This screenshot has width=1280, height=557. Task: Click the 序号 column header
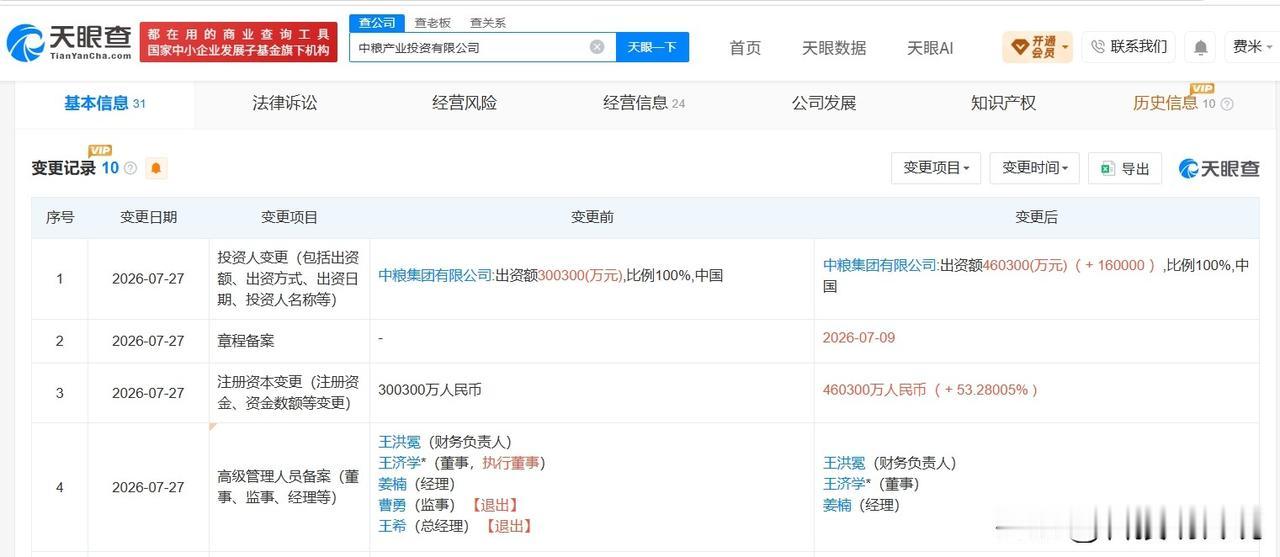coord(60,217)
